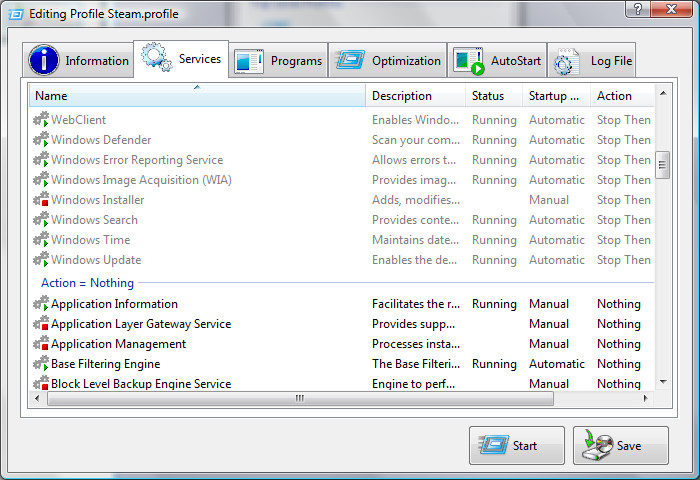The image size is (700, 480).
Task: Open the Optimization tab
Action: coord(388,61)
